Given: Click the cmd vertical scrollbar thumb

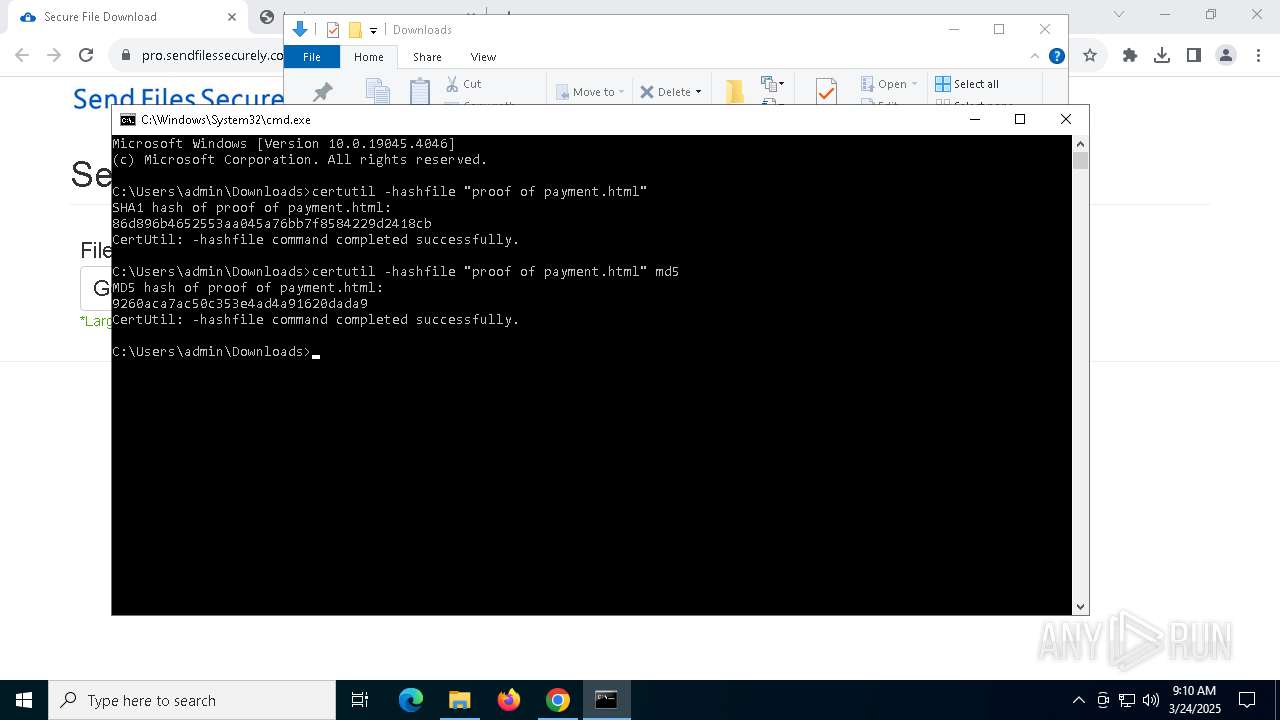Looking at the screenshot, I should [1080, 161].
